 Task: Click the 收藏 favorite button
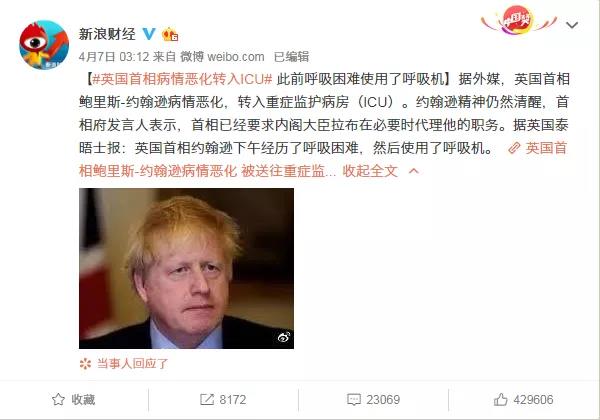[x=73, y=400]
